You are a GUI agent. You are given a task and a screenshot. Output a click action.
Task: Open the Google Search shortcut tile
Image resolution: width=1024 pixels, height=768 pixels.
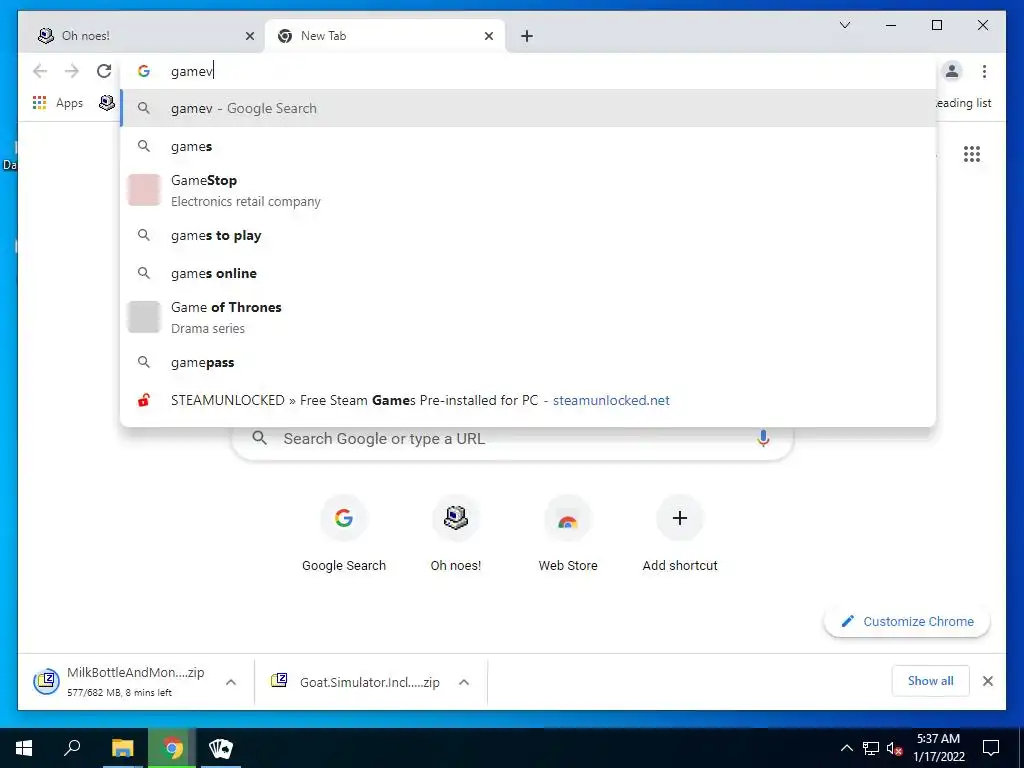(344, 534)
